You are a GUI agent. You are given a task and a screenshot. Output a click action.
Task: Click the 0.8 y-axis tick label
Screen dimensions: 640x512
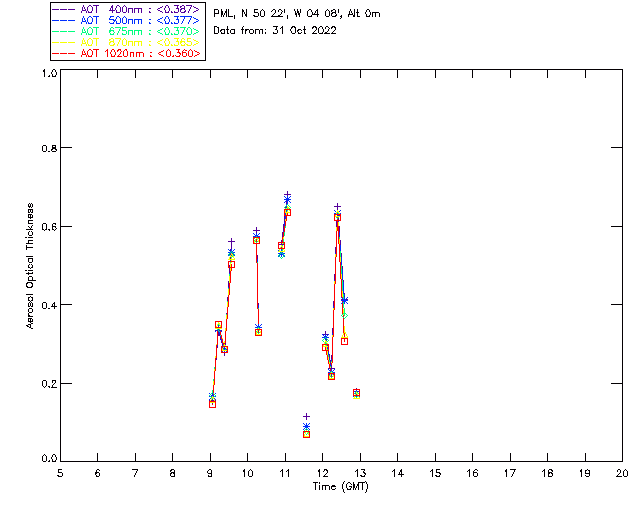click(49, 148)
